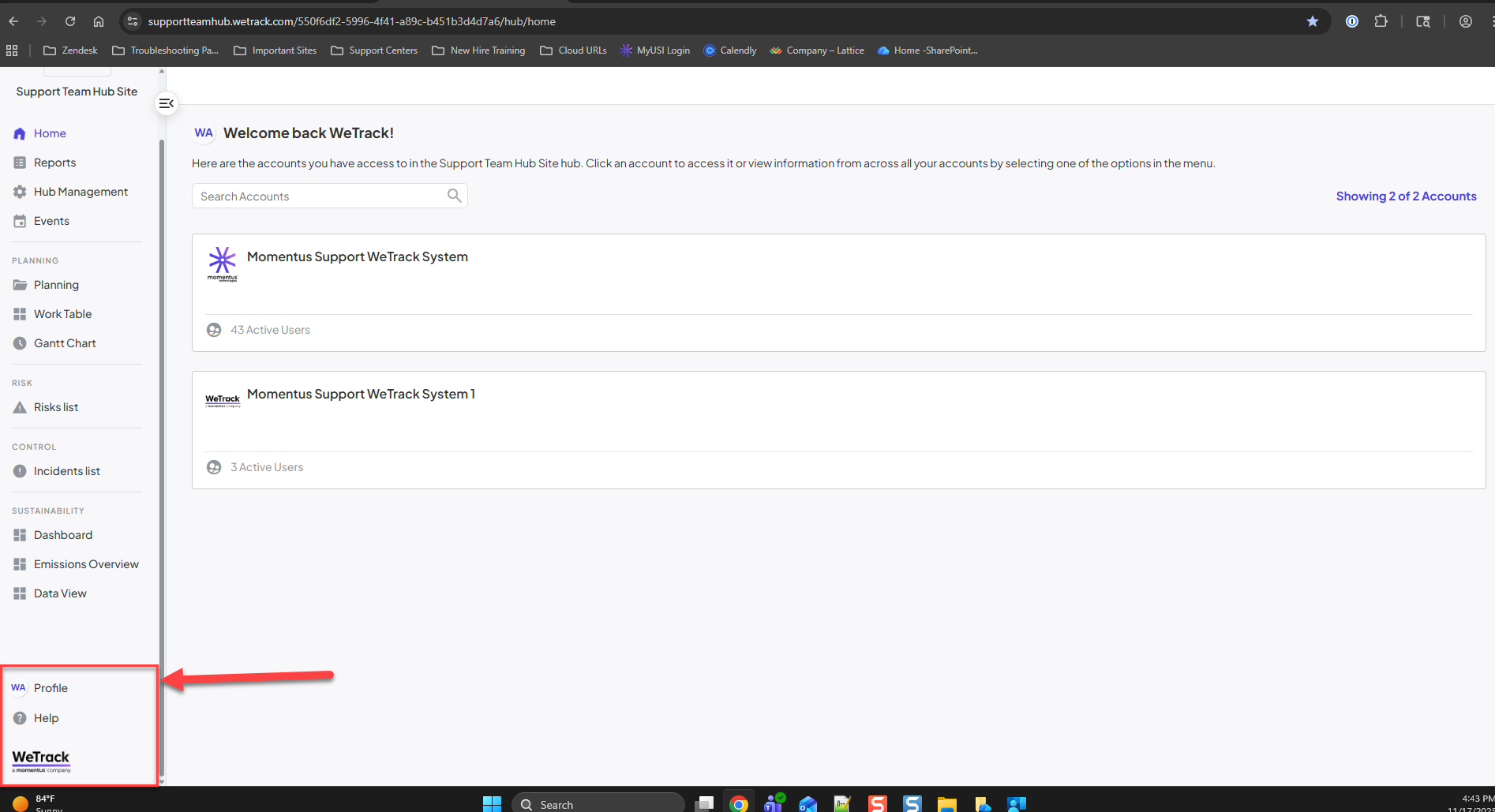
Task: Click the Data View icon
Action: point(20,593)
